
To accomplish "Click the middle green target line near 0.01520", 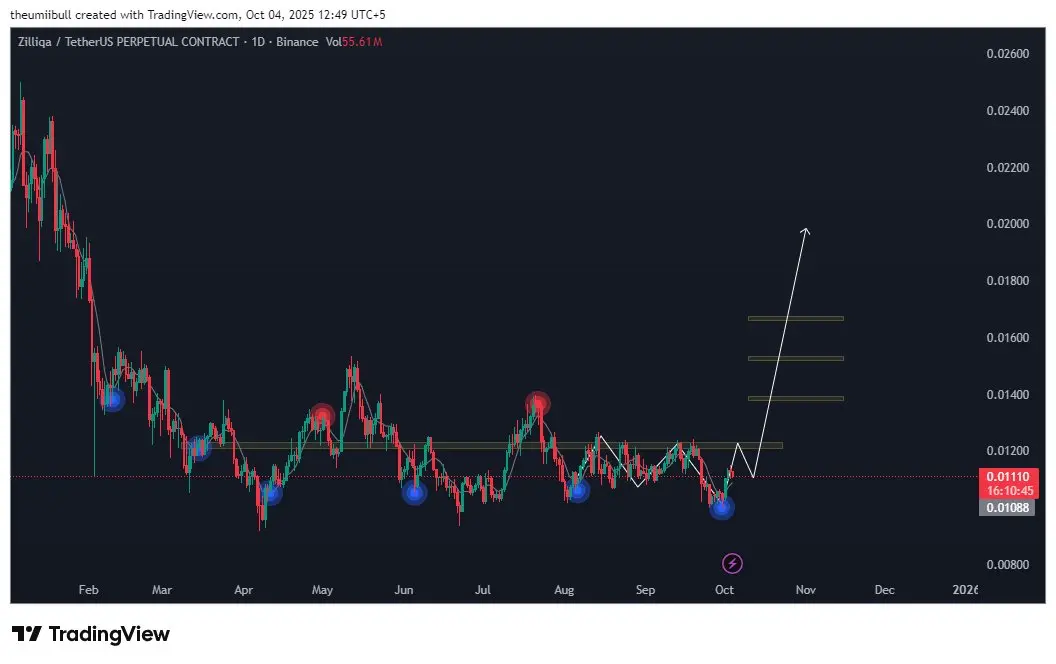I will (795, 358).
